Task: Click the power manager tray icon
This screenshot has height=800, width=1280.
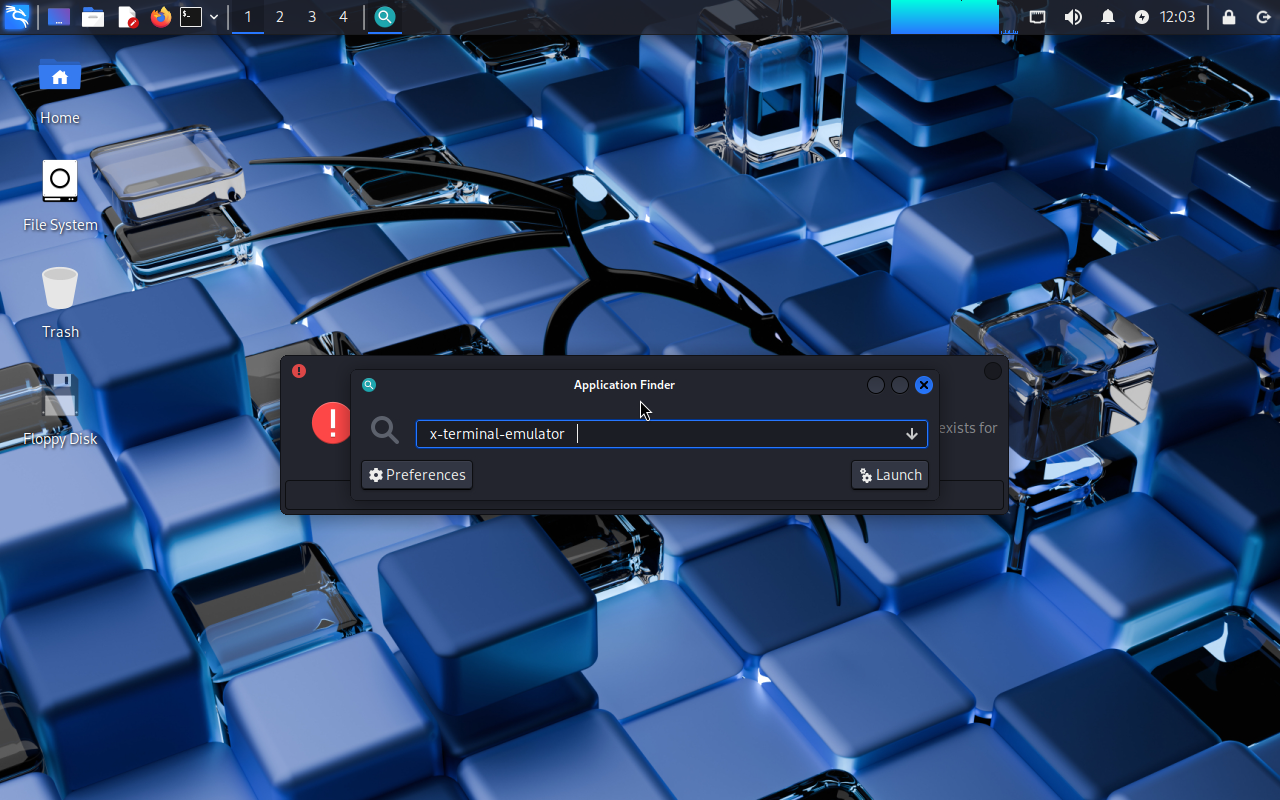Action: 1142,17
